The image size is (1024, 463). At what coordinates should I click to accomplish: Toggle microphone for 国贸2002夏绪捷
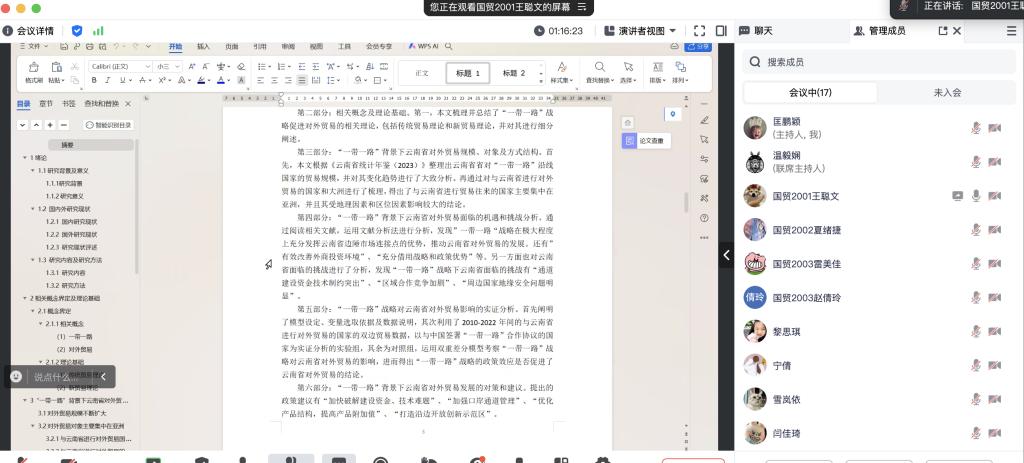[976, 230]
